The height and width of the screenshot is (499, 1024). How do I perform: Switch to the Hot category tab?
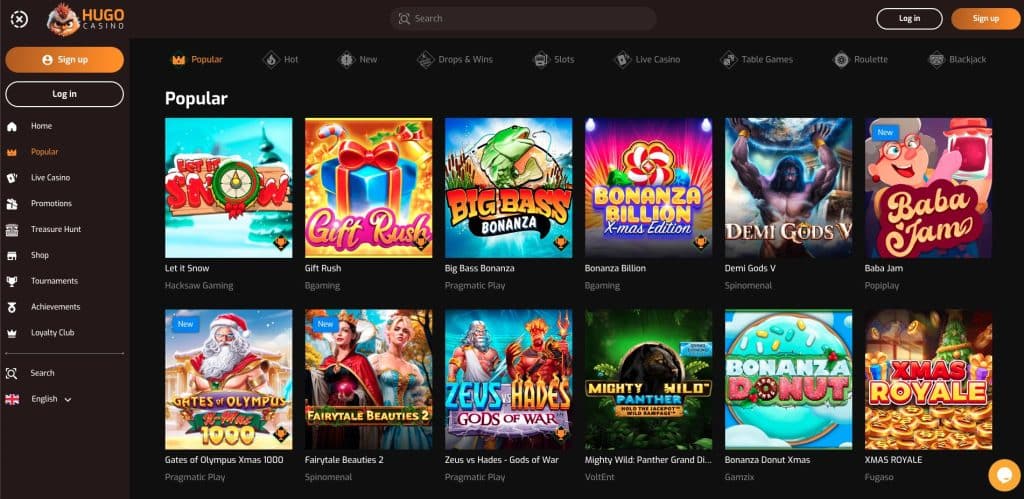tap(281, 59)
